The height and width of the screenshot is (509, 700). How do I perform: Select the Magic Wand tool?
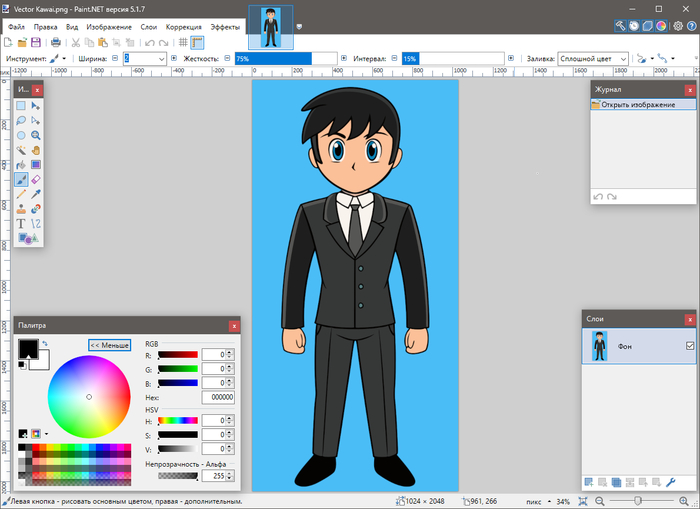tap(21, 150)
